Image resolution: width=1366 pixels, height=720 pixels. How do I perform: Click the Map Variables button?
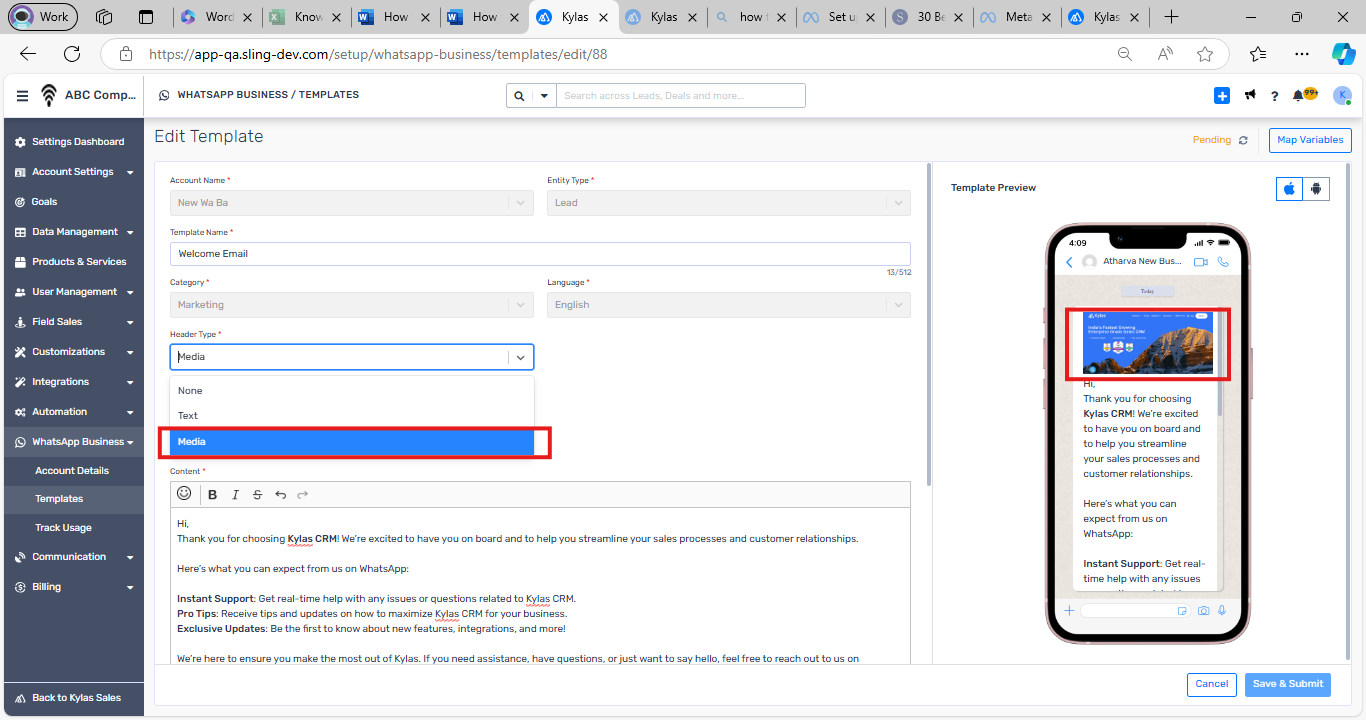point(1310,140)
